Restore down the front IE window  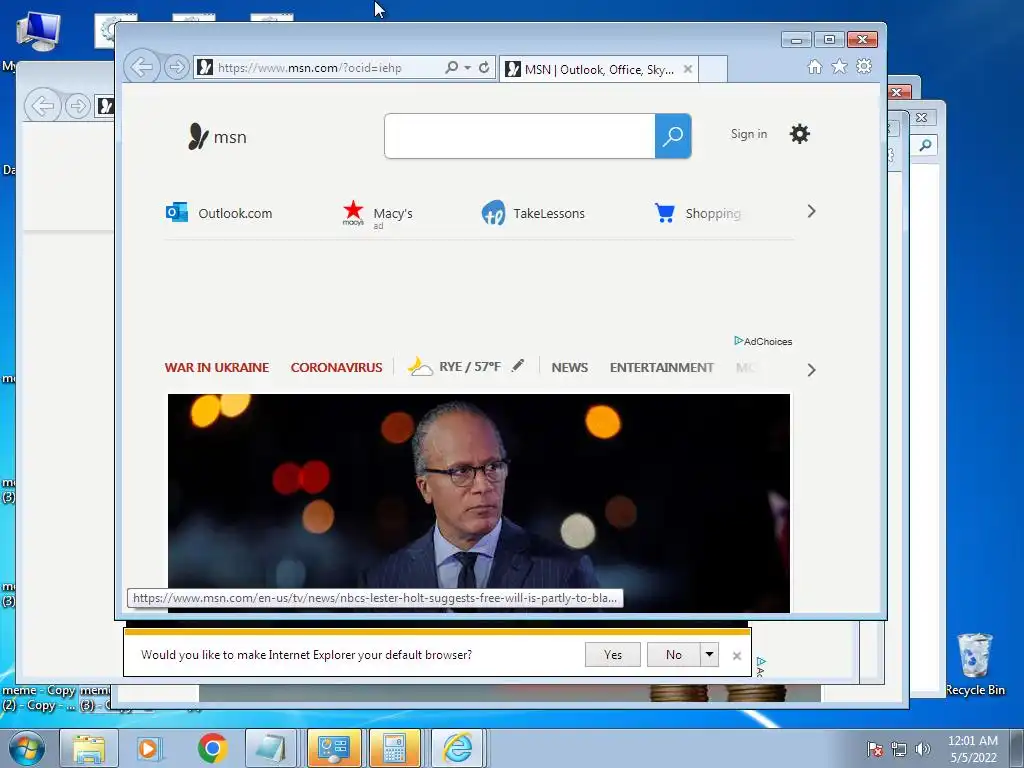point(829,40)
